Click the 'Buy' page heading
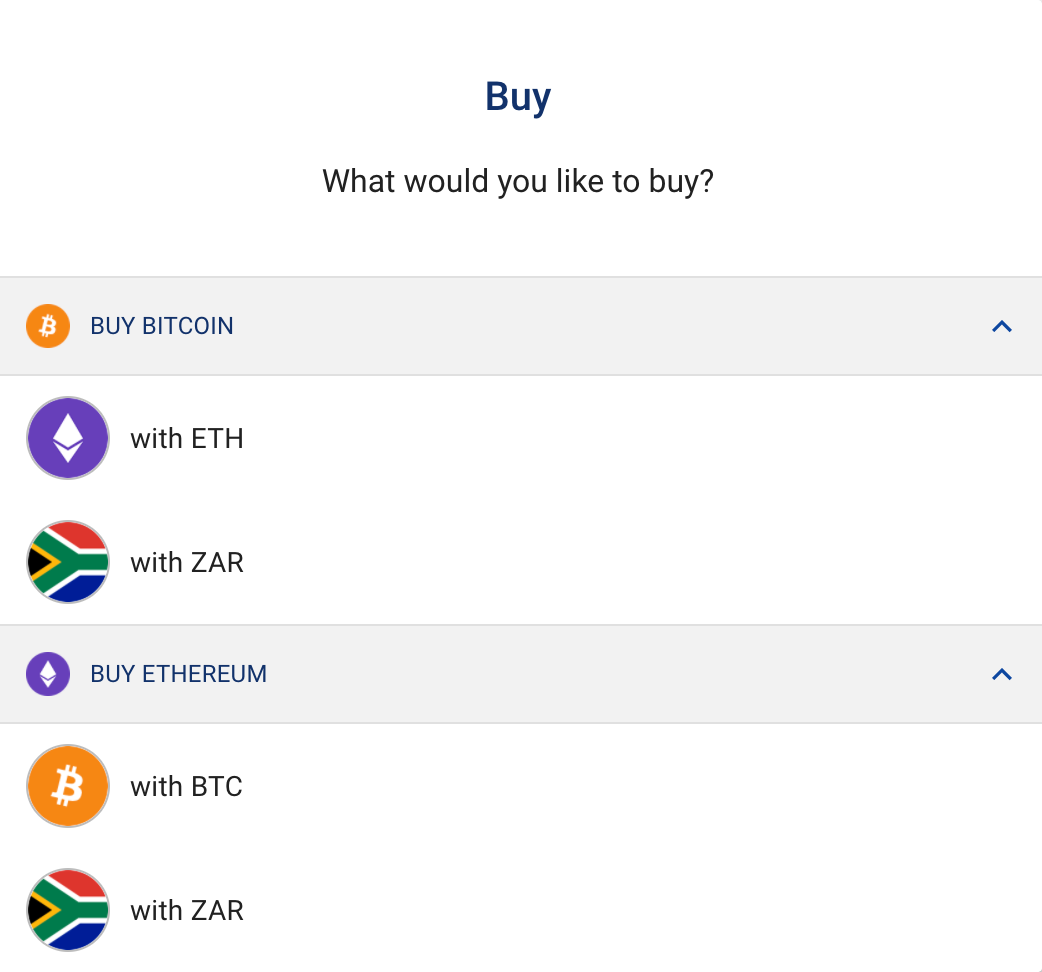 (x=518, y=97)
